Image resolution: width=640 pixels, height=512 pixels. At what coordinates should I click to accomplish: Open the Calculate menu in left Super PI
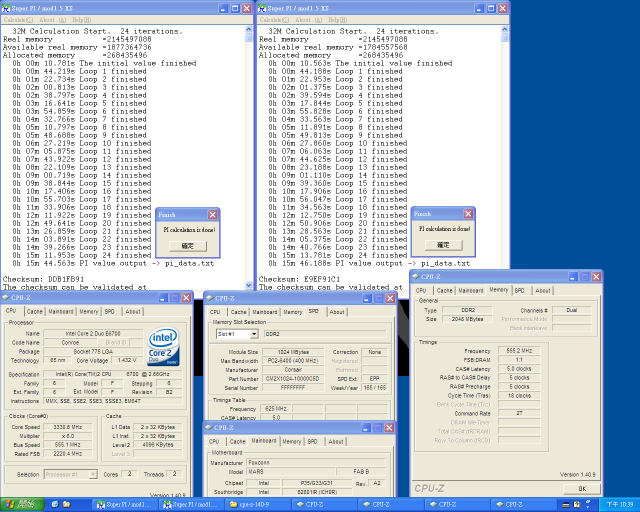[18, 20]
